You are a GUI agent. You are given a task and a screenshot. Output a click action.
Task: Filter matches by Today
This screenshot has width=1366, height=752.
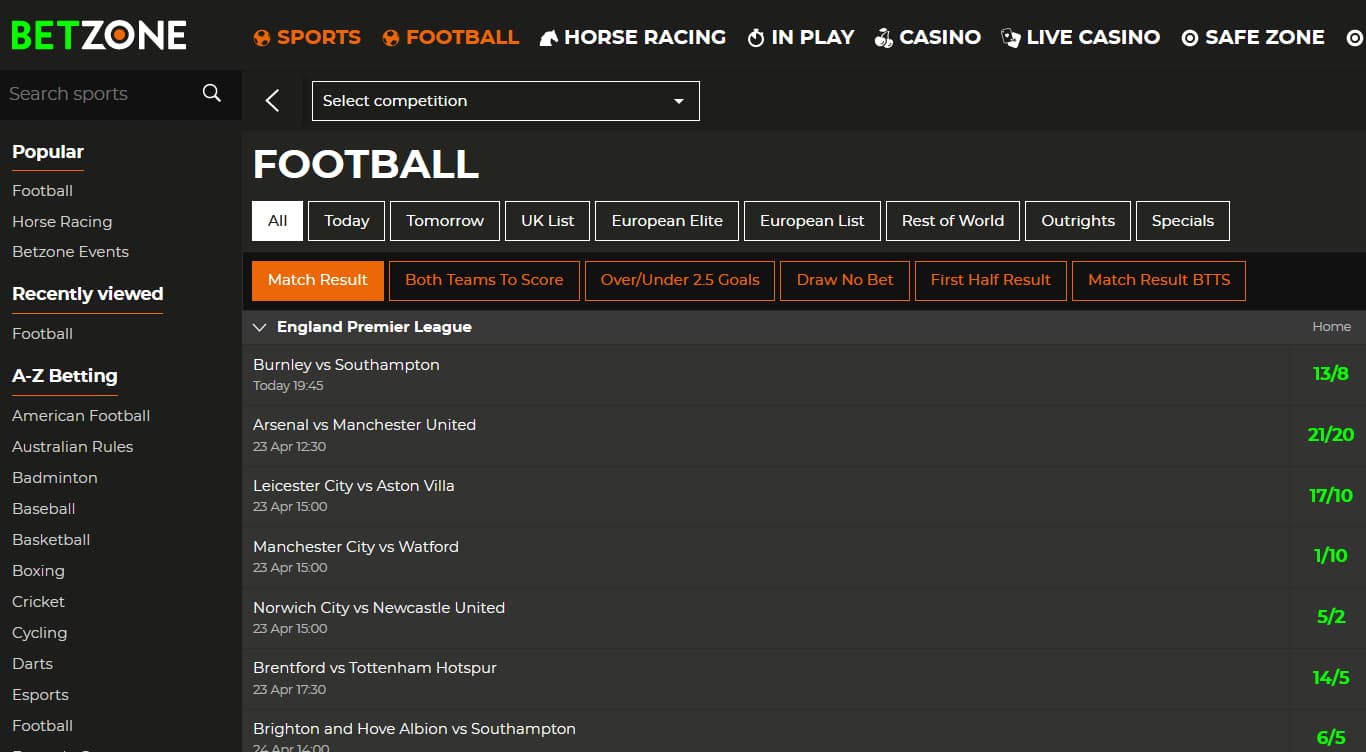[x=346, y=221]
